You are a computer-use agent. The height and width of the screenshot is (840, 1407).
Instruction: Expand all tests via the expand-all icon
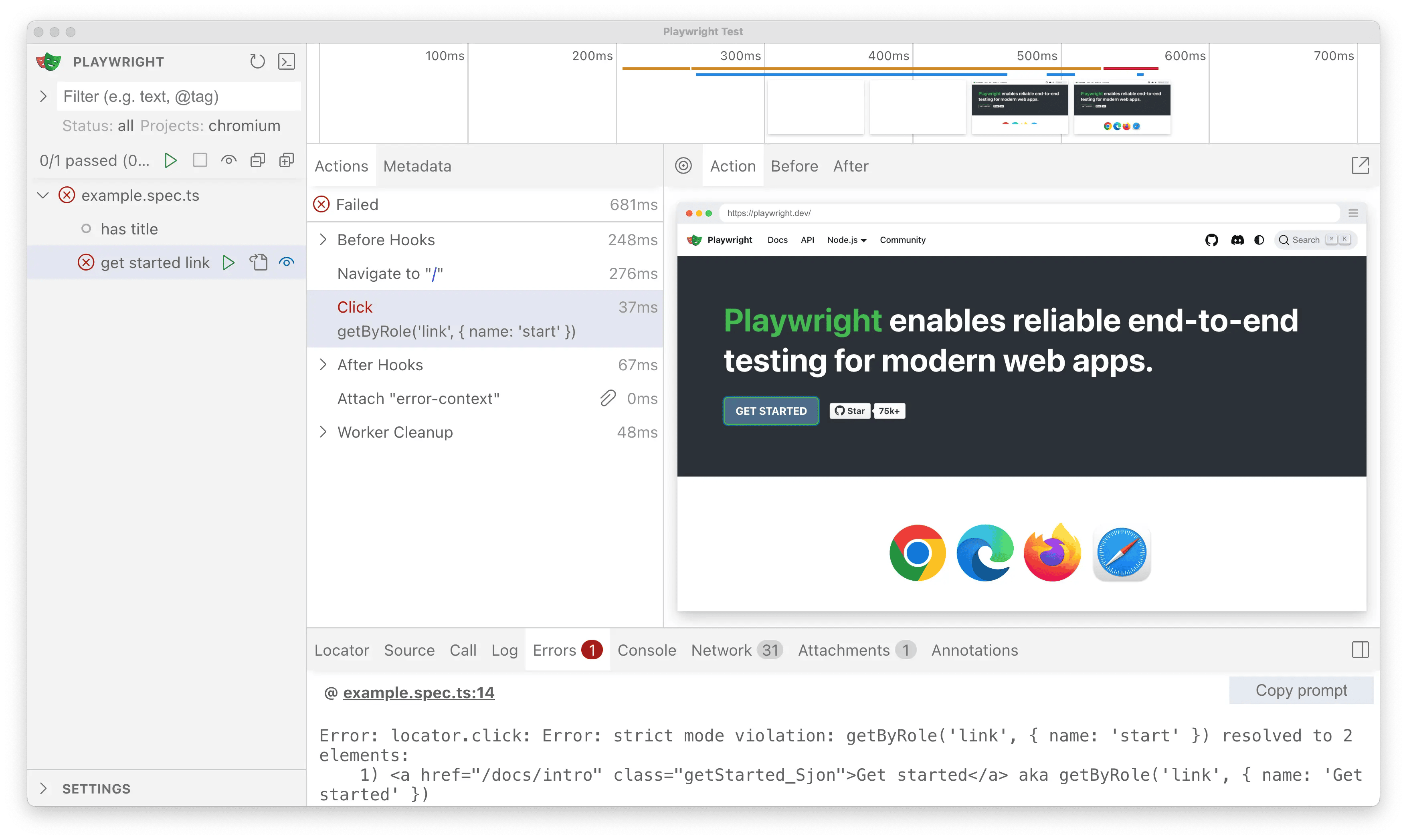pos(286,160)
